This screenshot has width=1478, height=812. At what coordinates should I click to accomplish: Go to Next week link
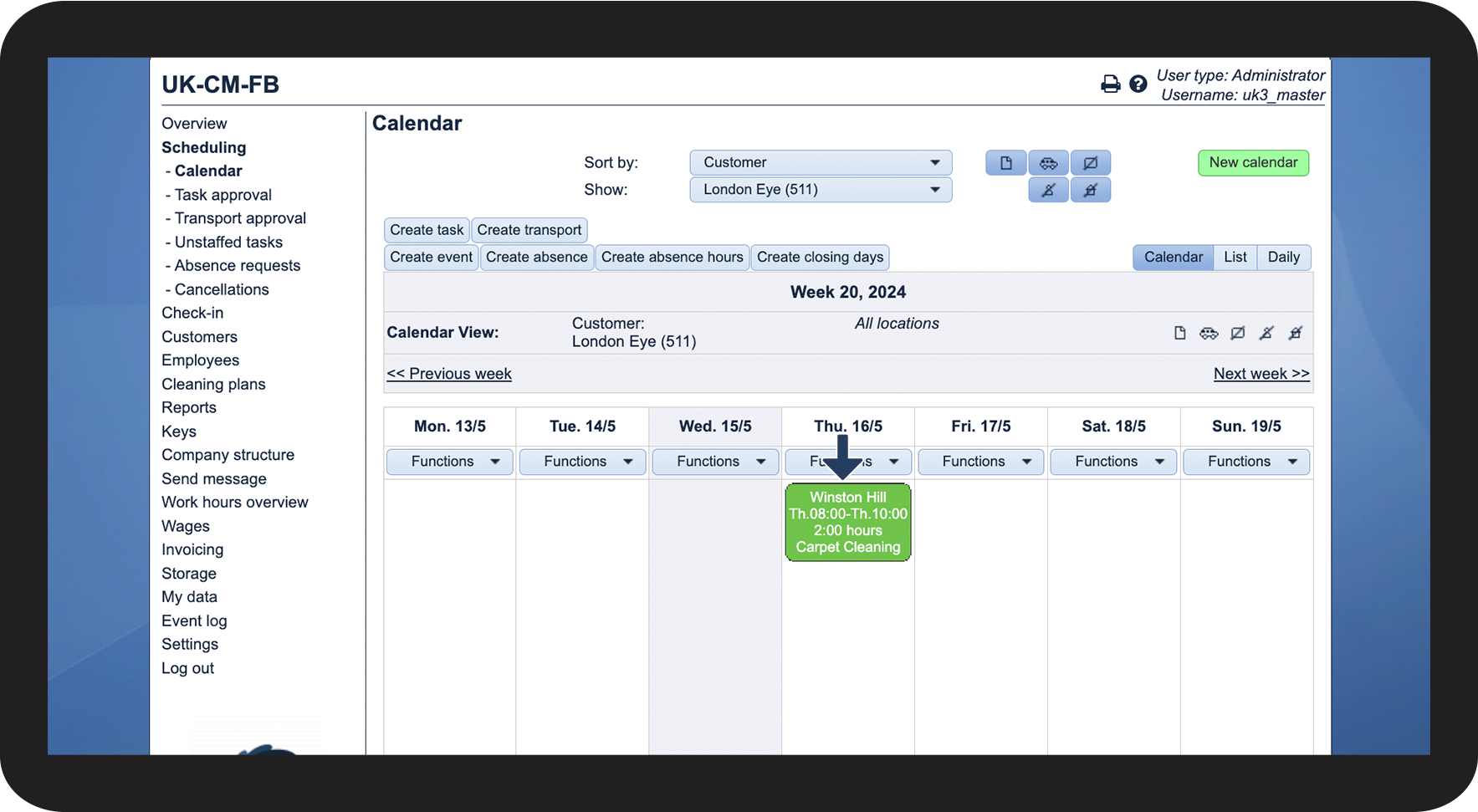(1261, 374)
